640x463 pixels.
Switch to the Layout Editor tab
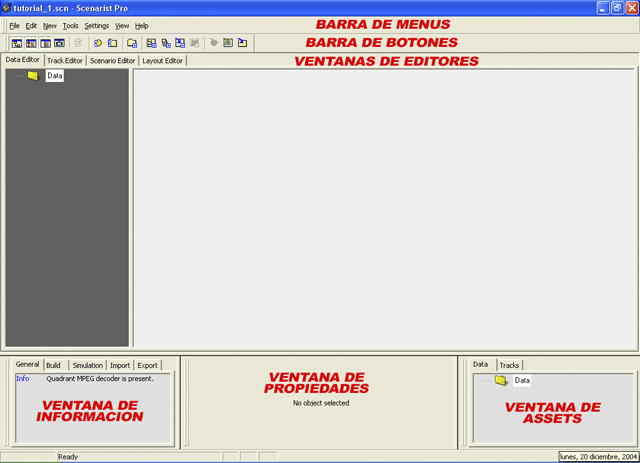pyautogui.click(x=162, y=61)
